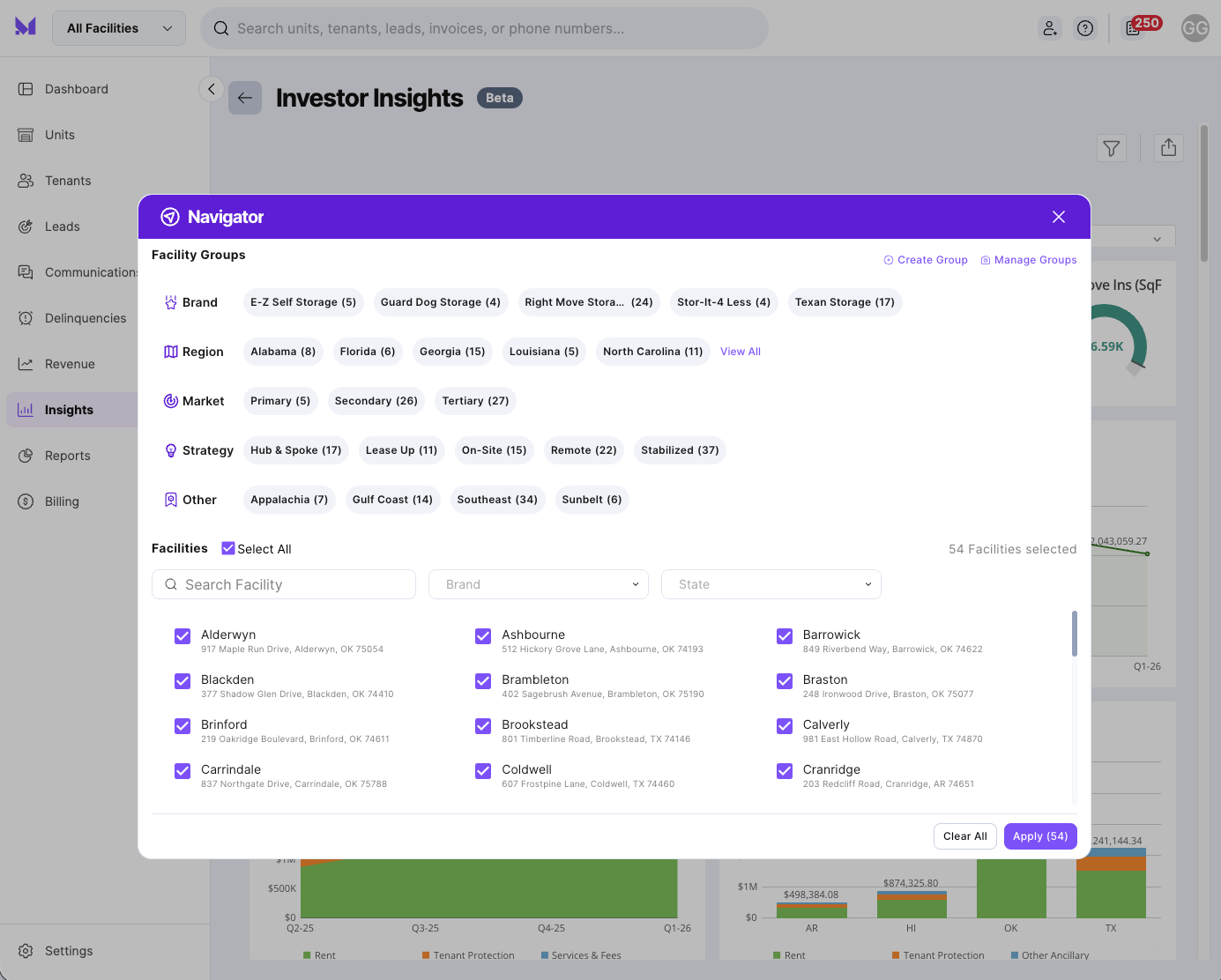
Task: Deselect the Cranridge facility checkbox
Action: pyautogui.click(x=784, y=771)
